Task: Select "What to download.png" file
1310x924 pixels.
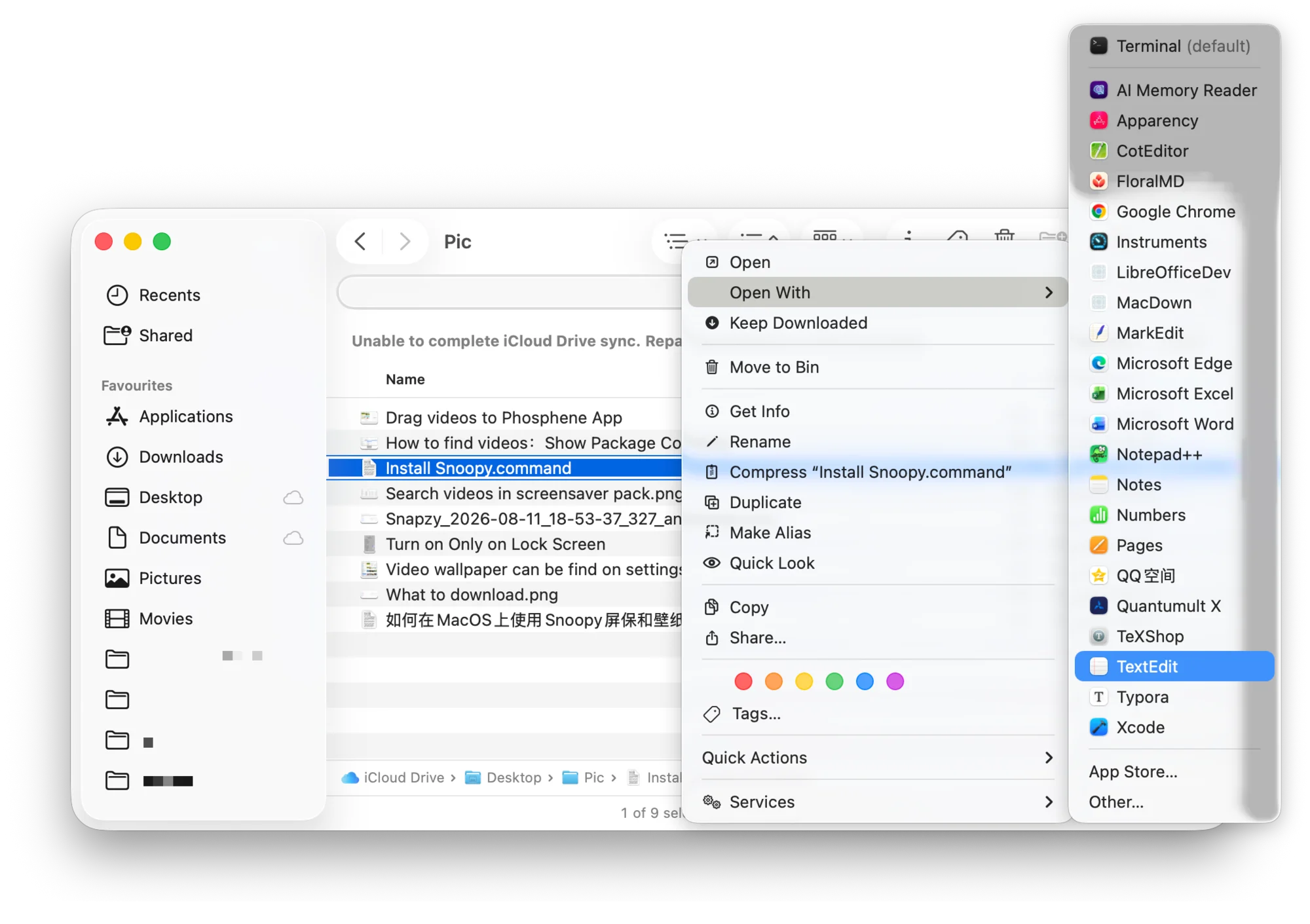Action: click(x=504, y=595)
